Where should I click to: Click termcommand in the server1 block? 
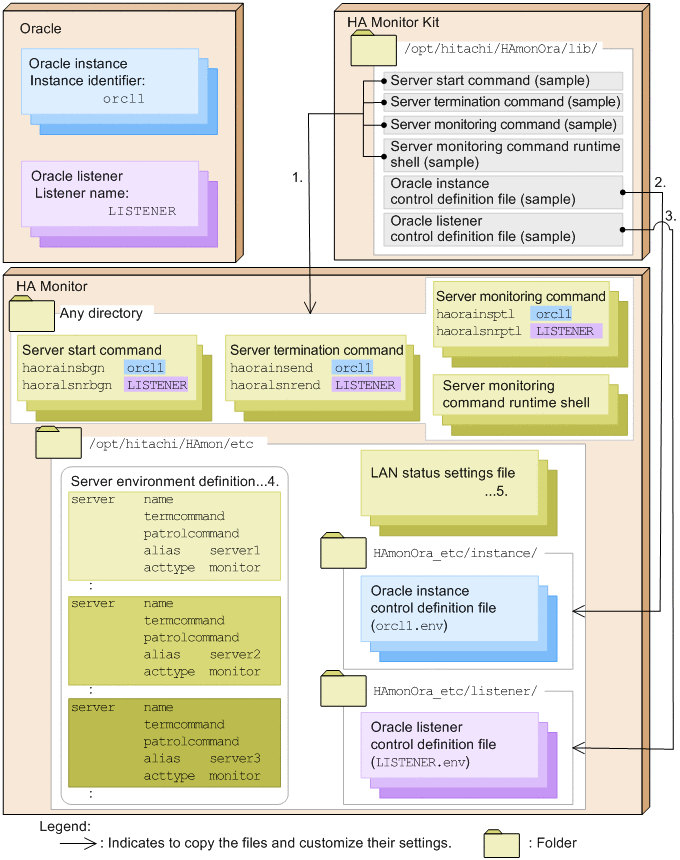(x=184, y=516)
